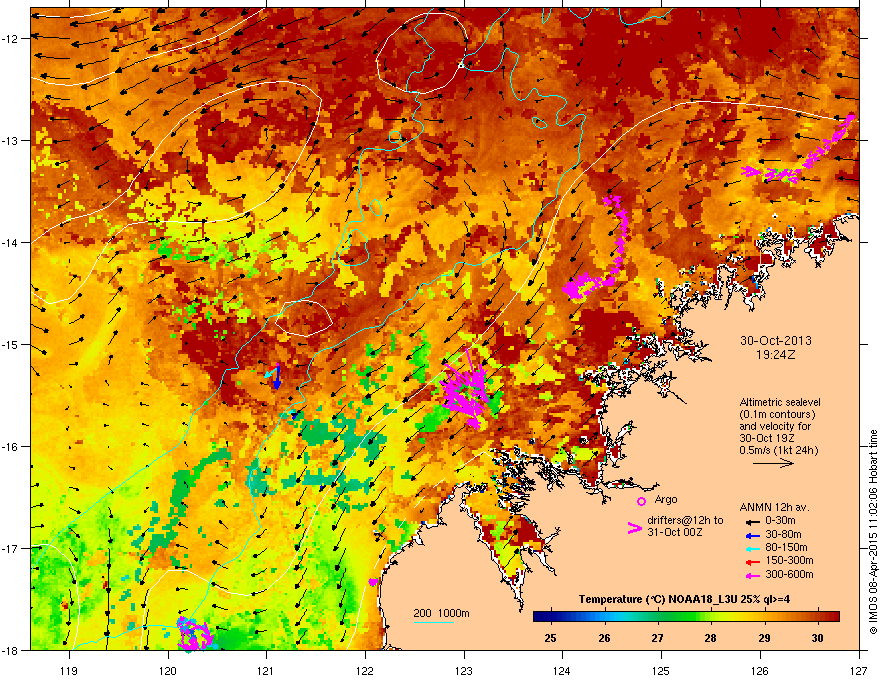
Task: Click the cyan bathymetry line under 200 1000m
Action: (434, 623)
